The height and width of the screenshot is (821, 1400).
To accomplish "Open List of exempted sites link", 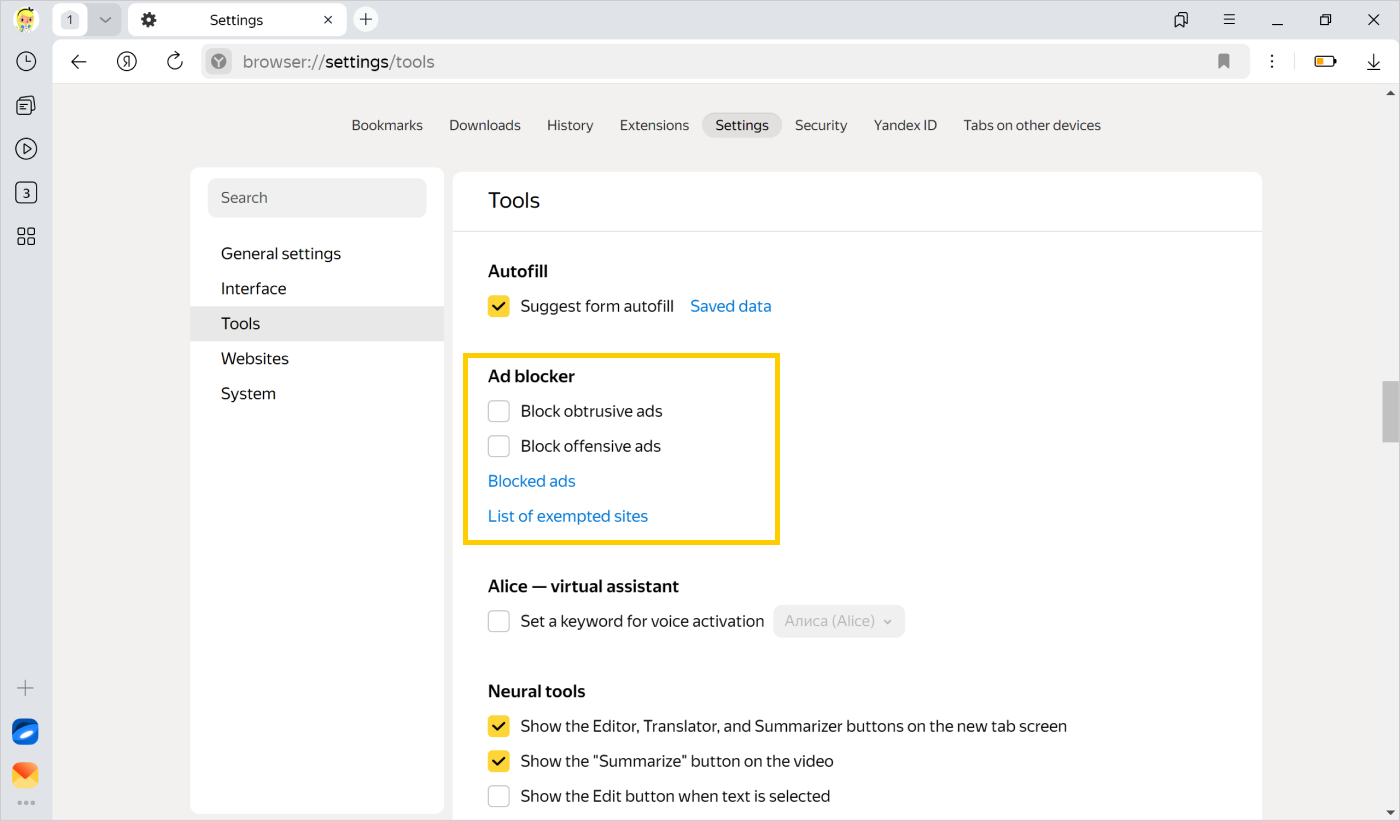I will 567,516.
